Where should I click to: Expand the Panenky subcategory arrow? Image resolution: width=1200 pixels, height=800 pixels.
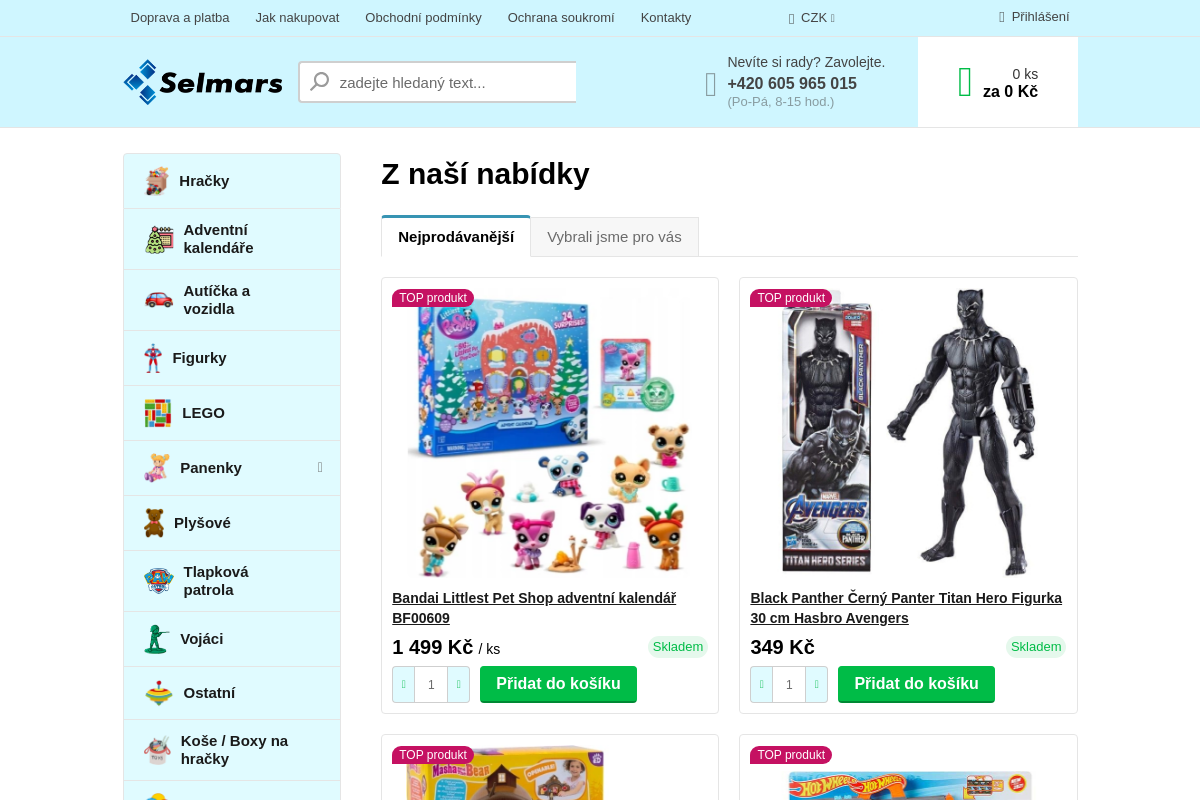coord(320,467)
